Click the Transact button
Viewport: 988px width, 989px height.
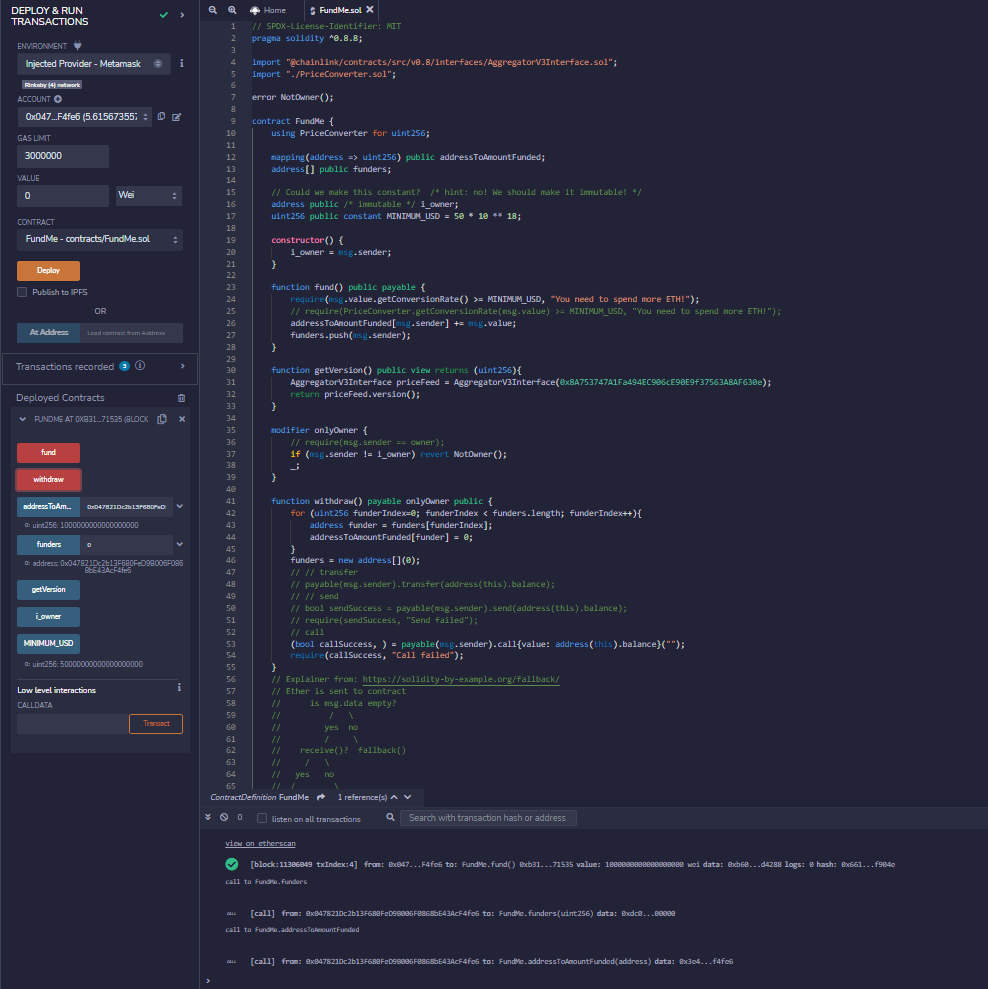156,724
